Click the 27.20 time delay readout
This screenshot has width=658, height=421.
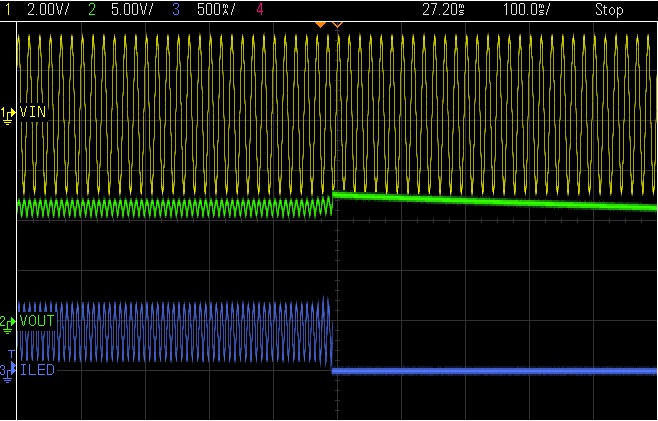tap(443, 10)
